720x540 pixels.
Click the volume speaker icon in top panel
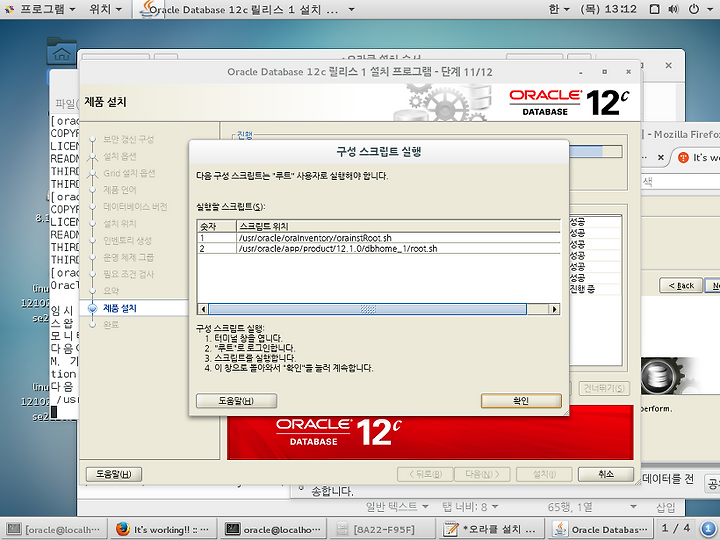coord(674,9)
